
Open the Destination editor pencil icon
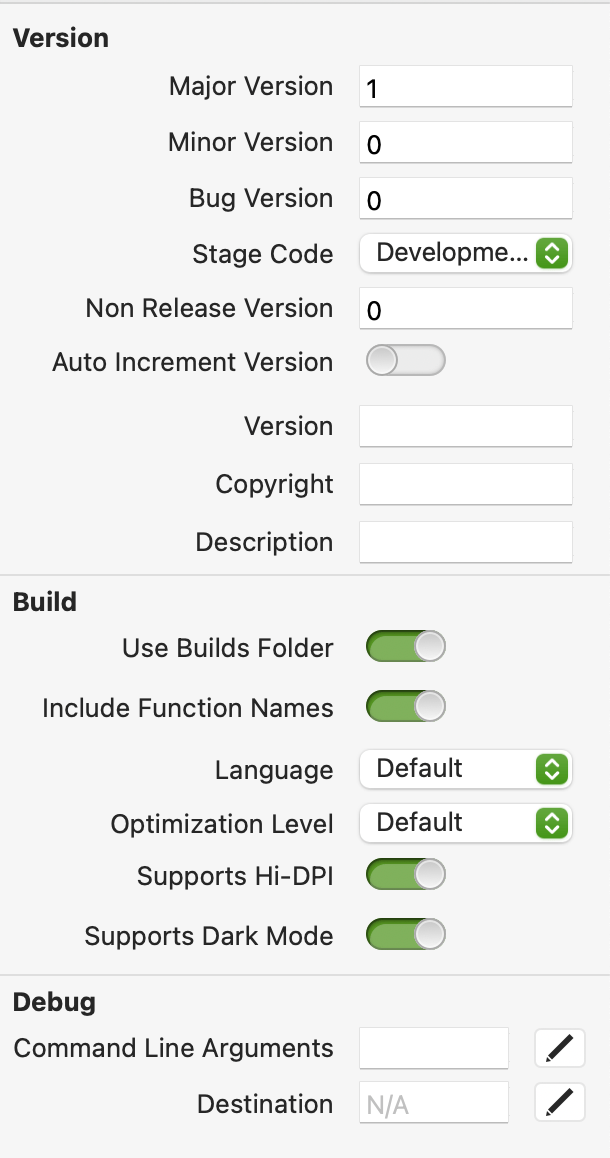pyautogui.click(x=559, y=1103)
